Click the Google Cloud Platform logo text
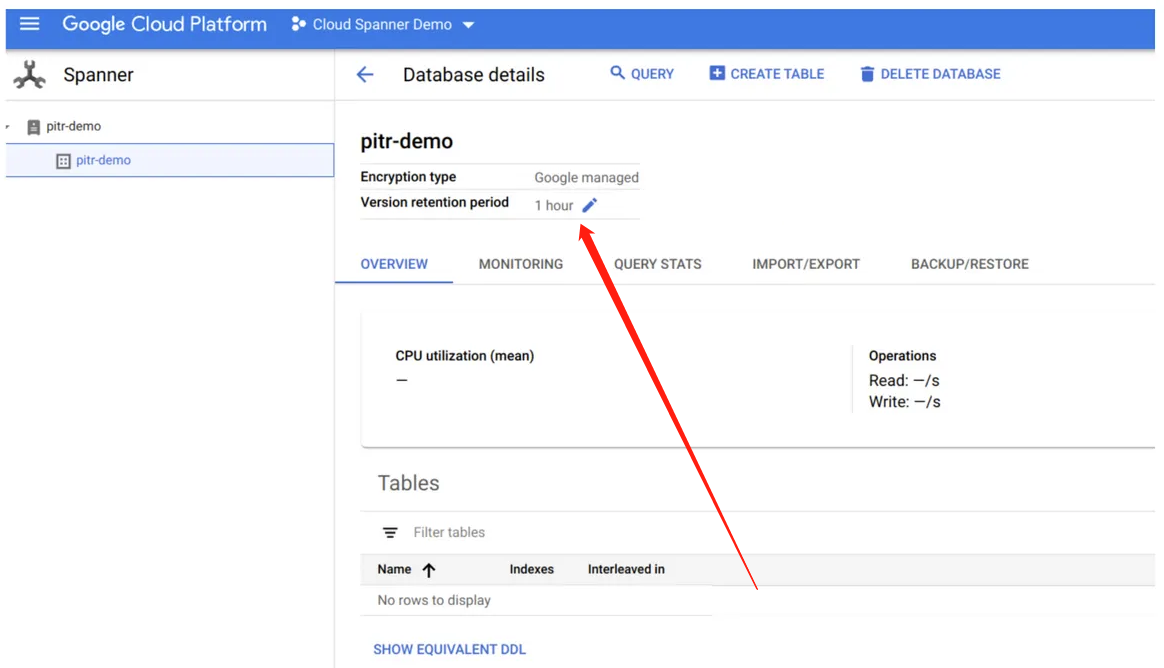This screenshot has height=668, width=1164. pyautogui.click(x=164, y=24)
